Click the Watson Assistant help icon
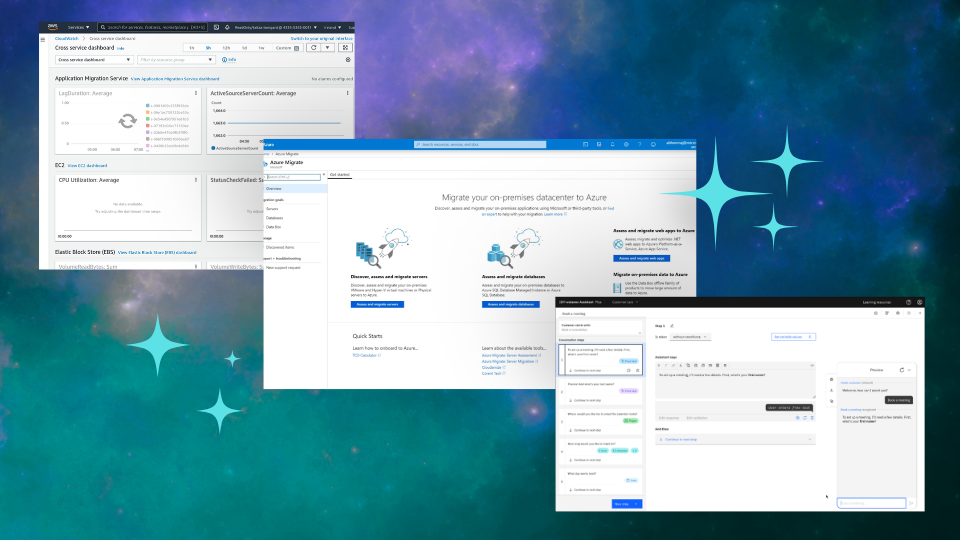 coord(908,301)
